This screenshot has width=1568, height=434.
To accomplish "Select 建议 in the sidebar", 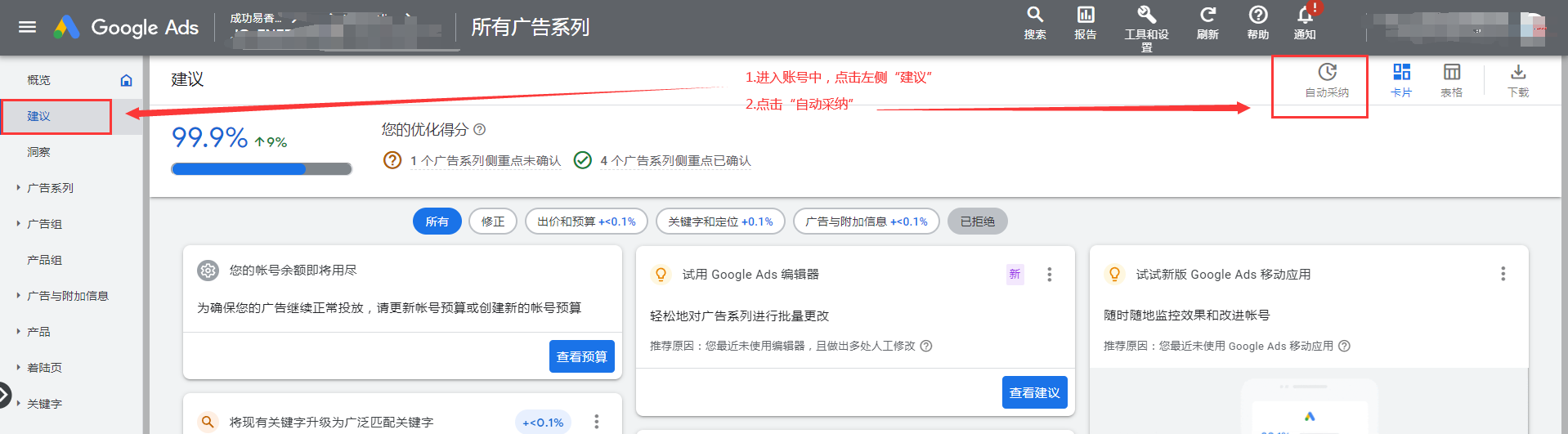I will point(38,116).
